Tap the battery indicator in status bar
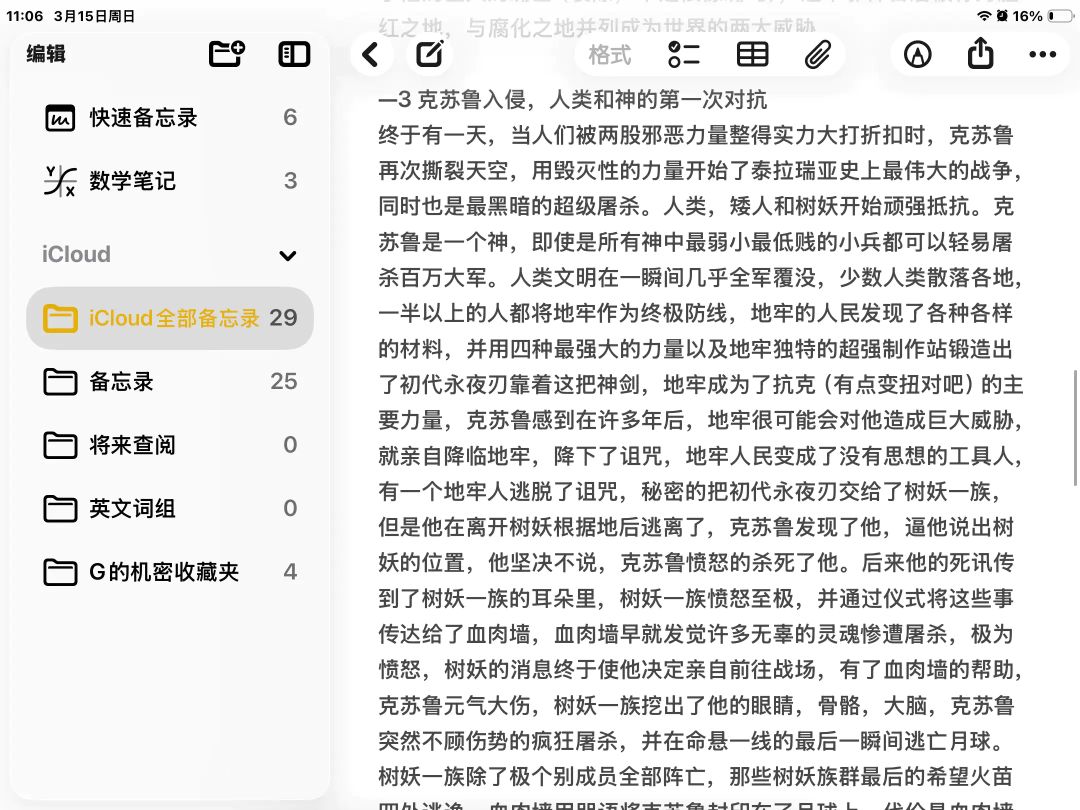 click(1061, 16)
